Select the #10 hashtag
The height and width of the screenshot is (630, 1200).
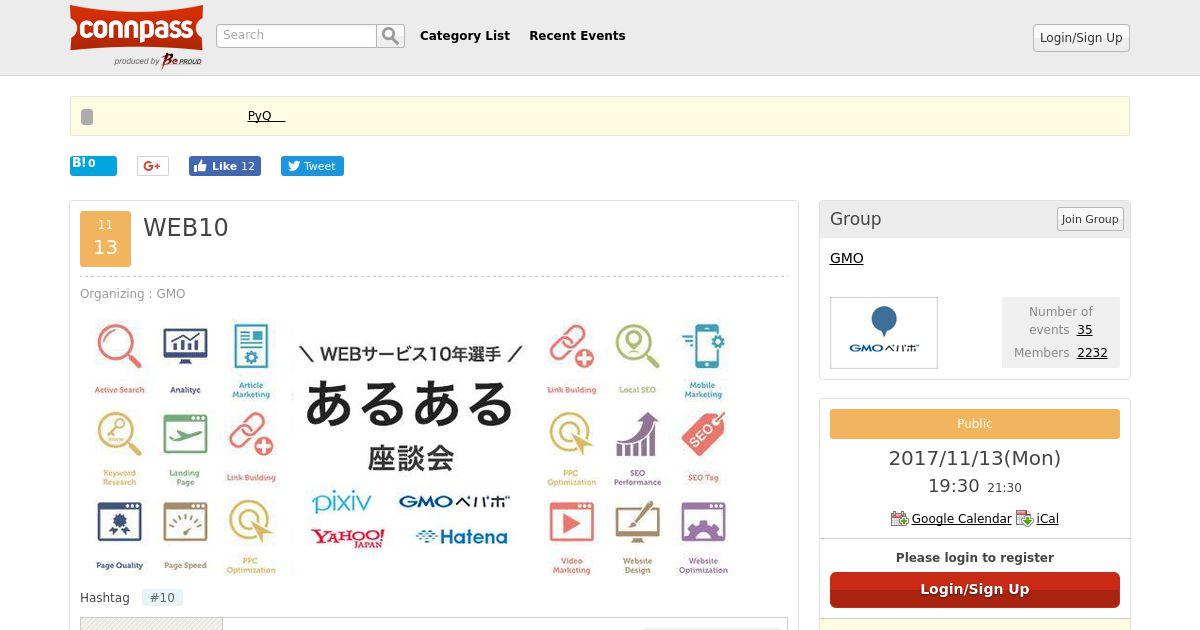[x=162, y=598]
